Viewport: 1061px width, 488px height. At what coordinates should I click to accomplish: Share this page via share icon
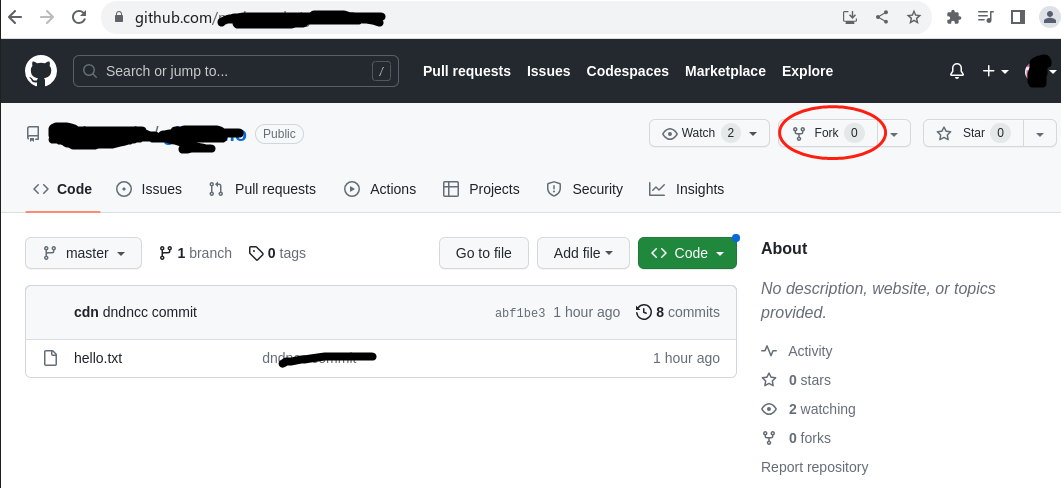click(x=882, y=17)
